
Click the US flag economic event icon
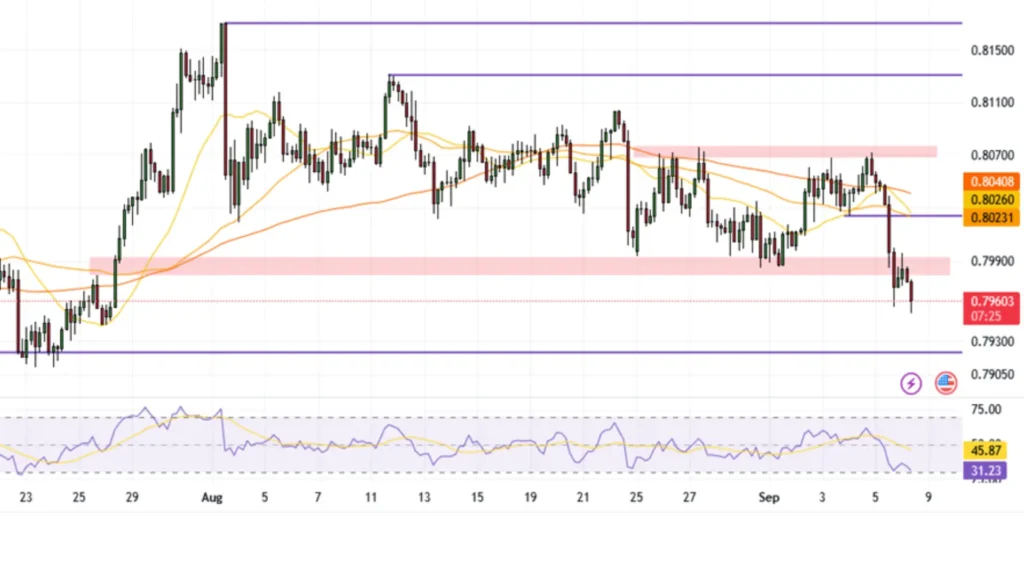tap(945, 383)
